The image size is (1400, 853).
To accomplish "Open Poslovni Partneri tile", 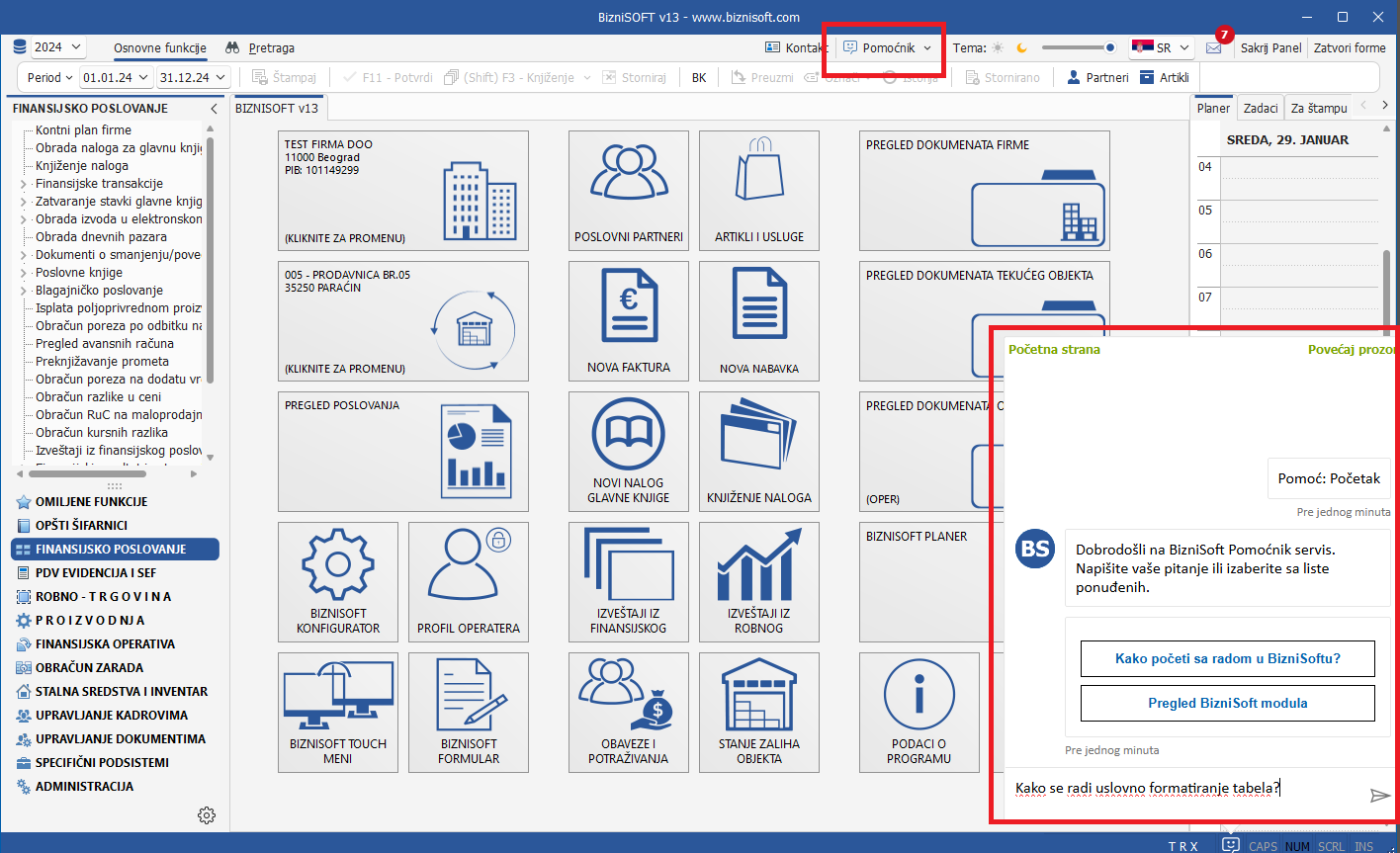I will [x=629, y=190].
